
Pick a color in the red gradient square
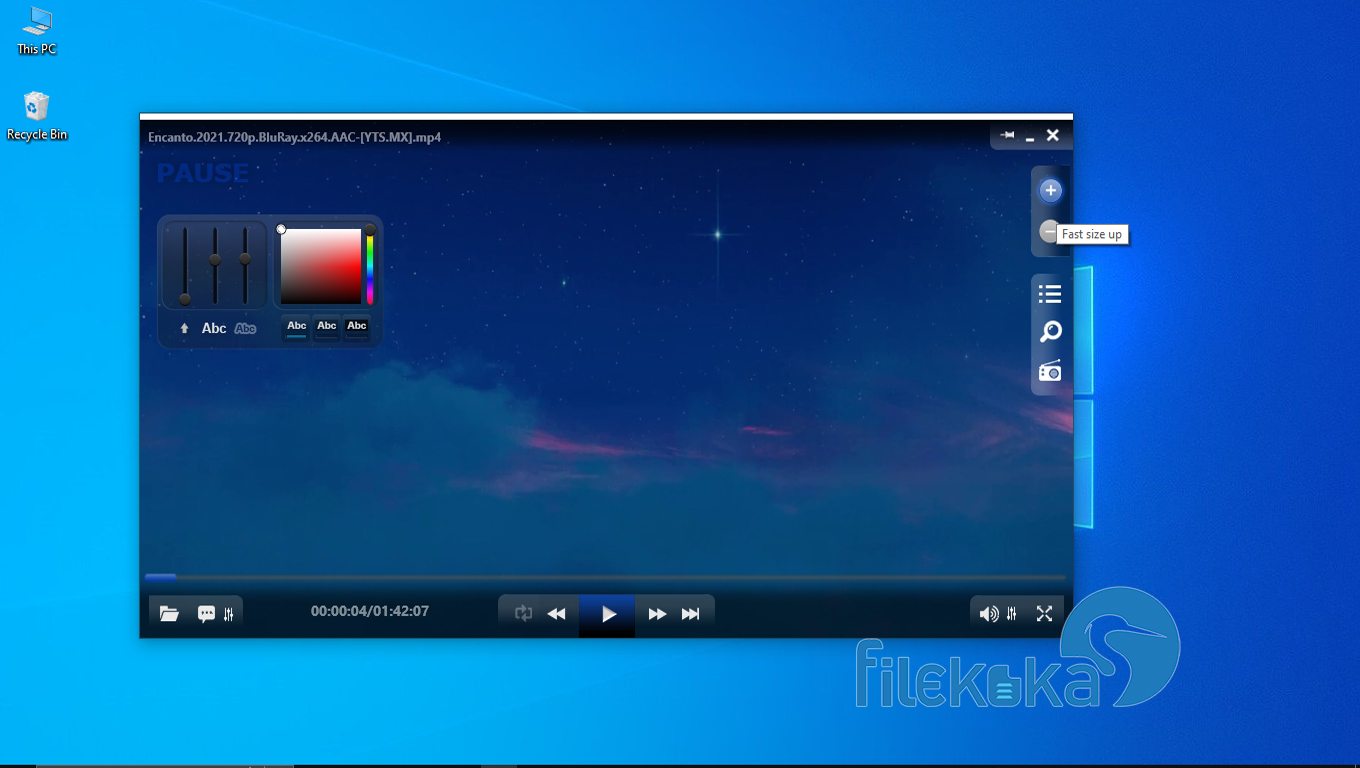coord(321,266)
